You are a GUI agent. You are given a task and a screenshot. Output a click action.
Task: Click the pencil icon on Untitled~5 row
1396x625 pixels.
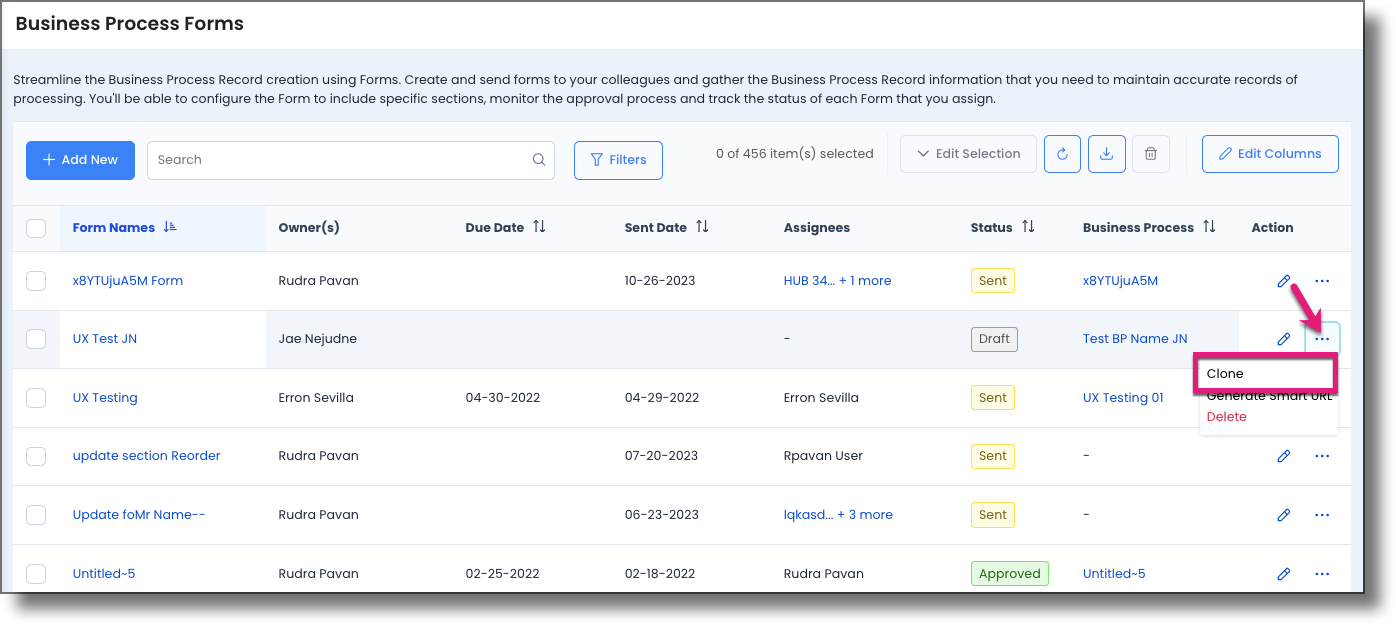coord(1284,573)
